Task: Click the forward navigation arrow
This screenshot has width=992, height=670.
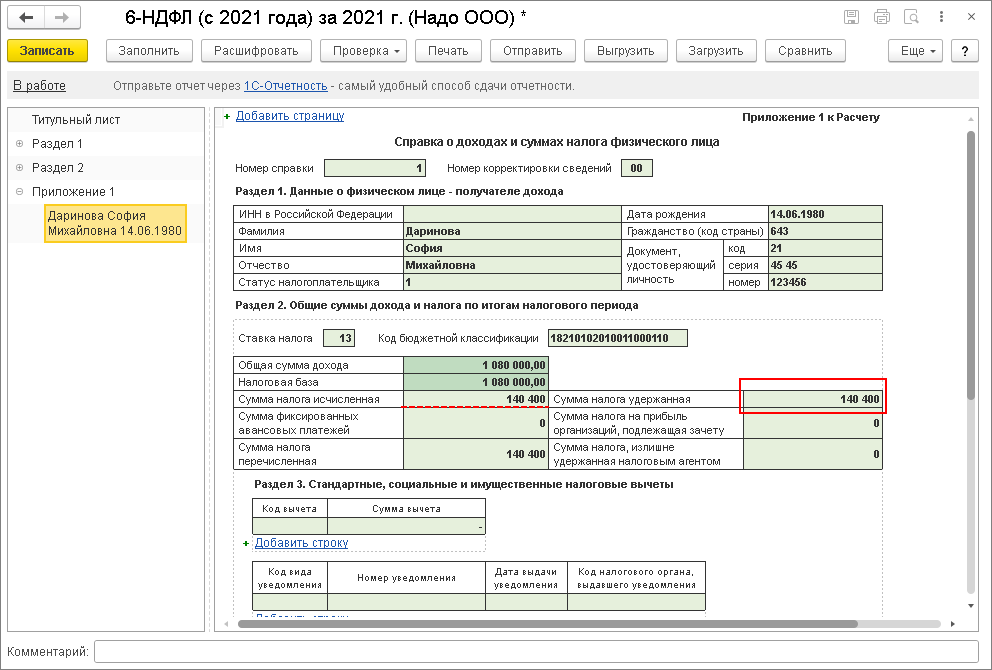Action: pos(61,18)
